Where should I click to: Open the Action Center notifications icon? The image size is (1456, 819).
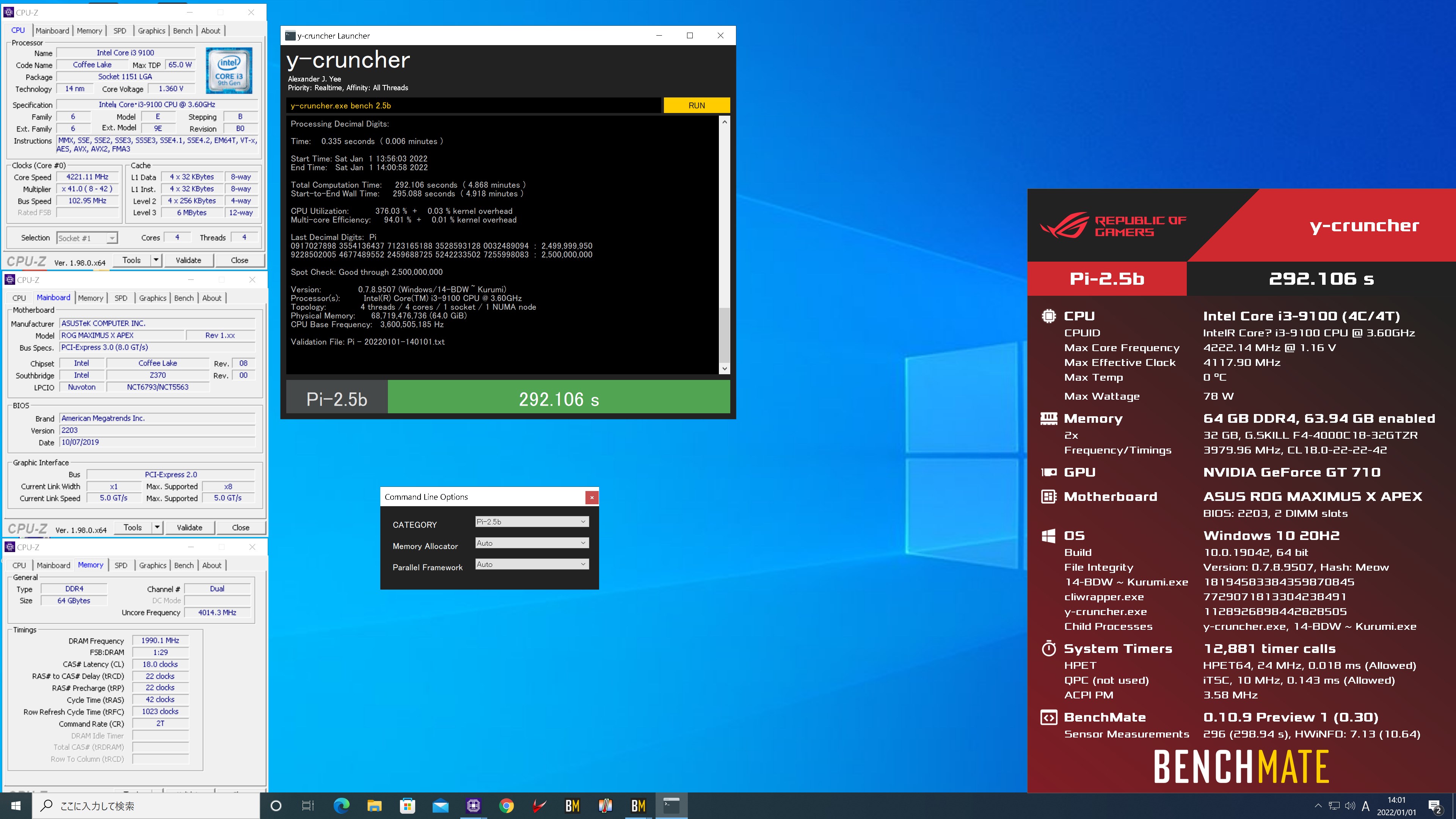(1434, 806)
